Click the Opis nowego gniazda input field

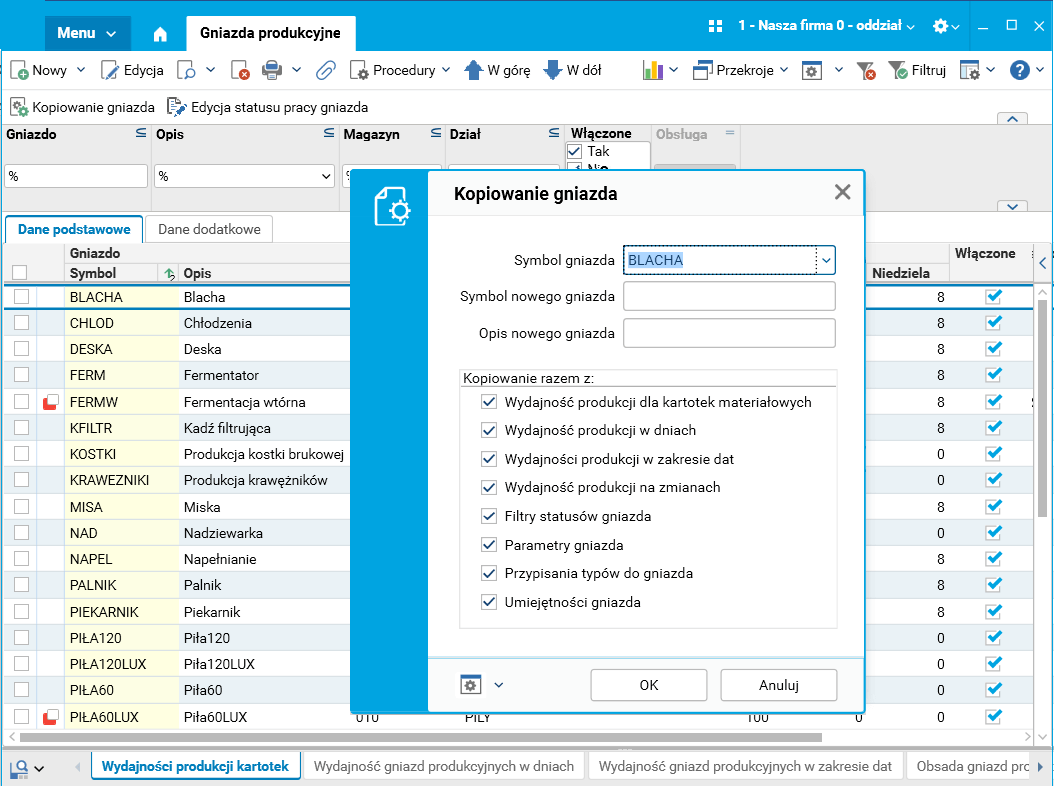[x=729, y=333]
